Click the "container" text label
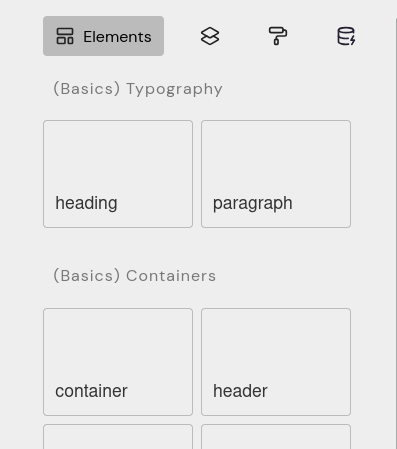The image size is (397, 449). [x=91, y=391]
